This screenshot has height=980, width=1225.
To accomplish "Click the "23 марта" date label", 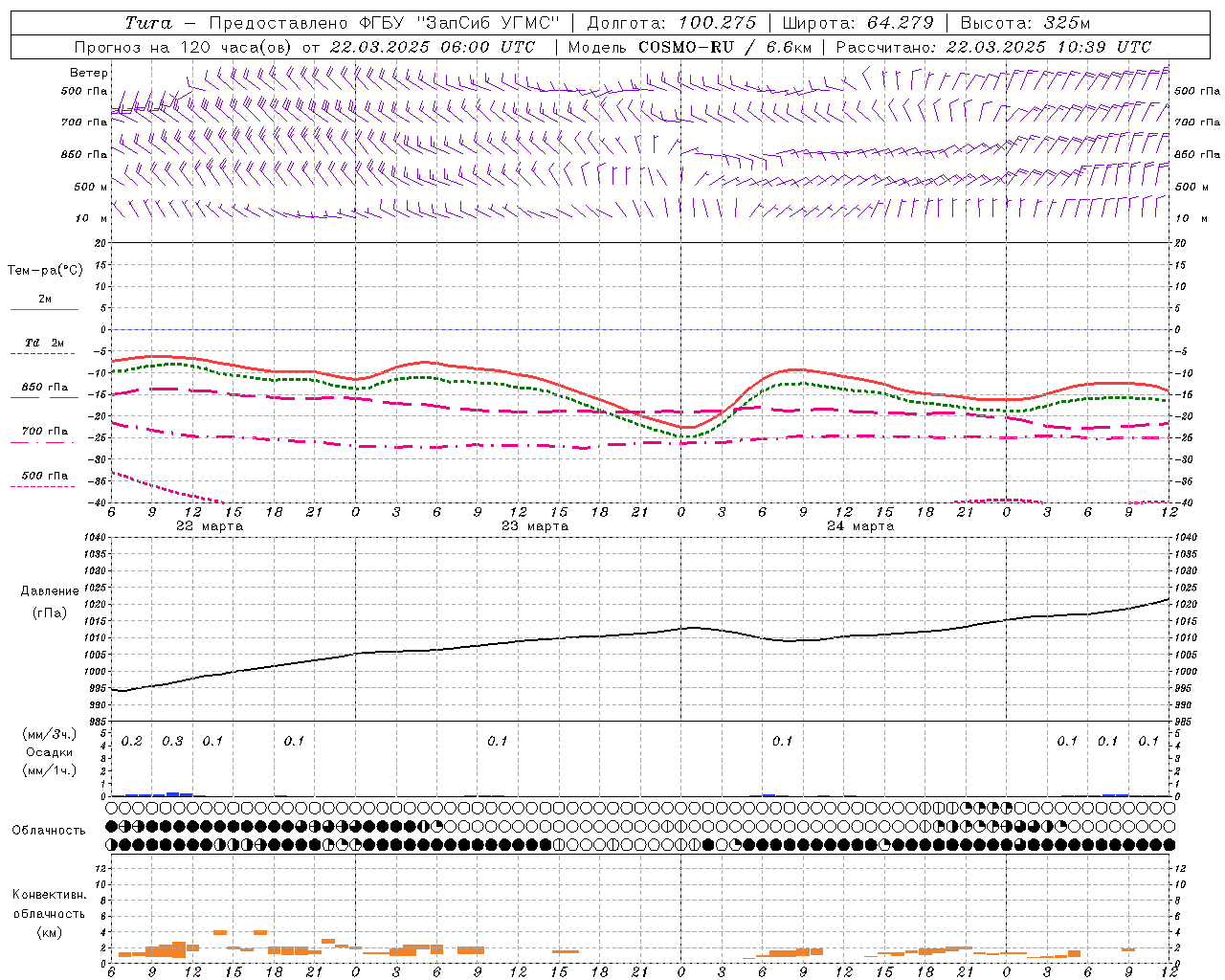I will click(x=535, y=526).
